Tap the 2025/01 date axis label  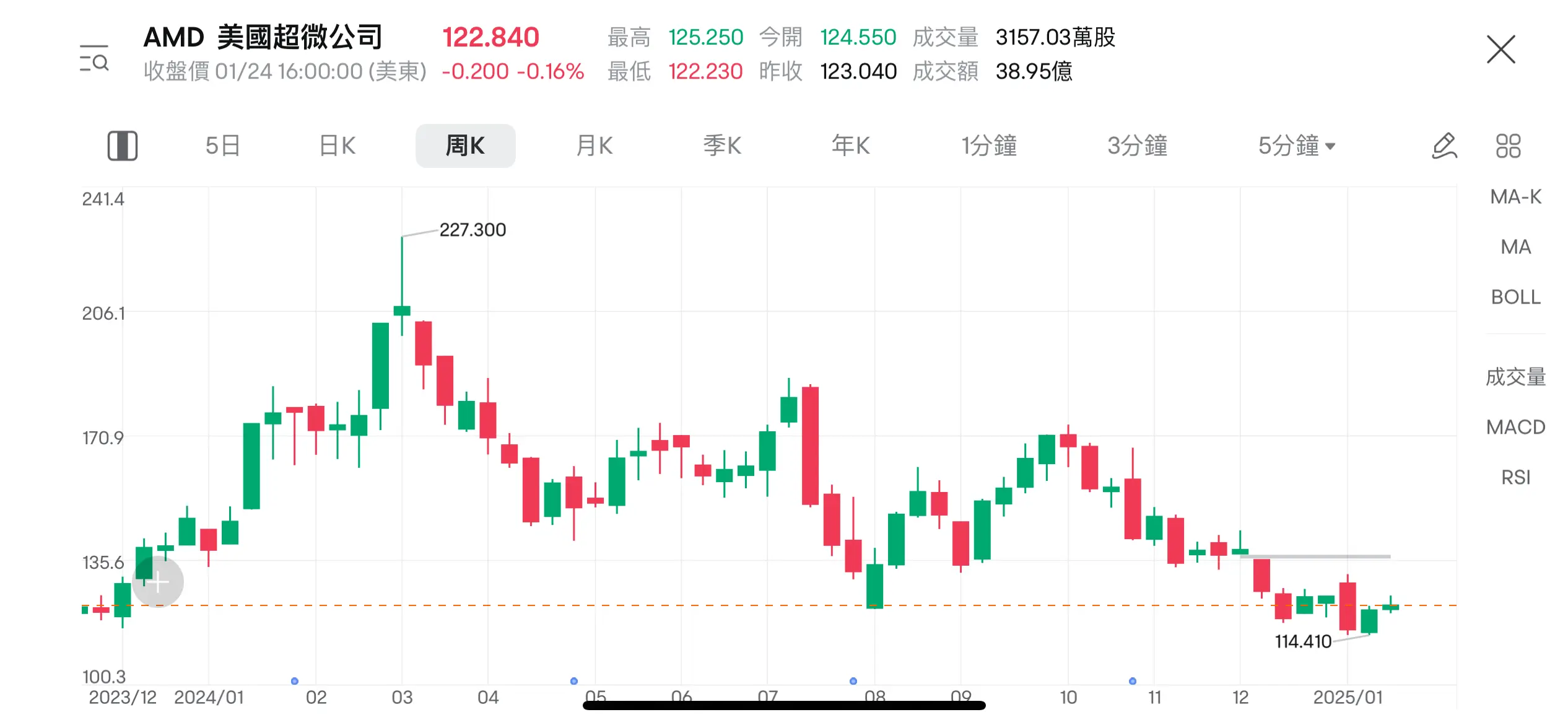click(x=1348, y=697)
